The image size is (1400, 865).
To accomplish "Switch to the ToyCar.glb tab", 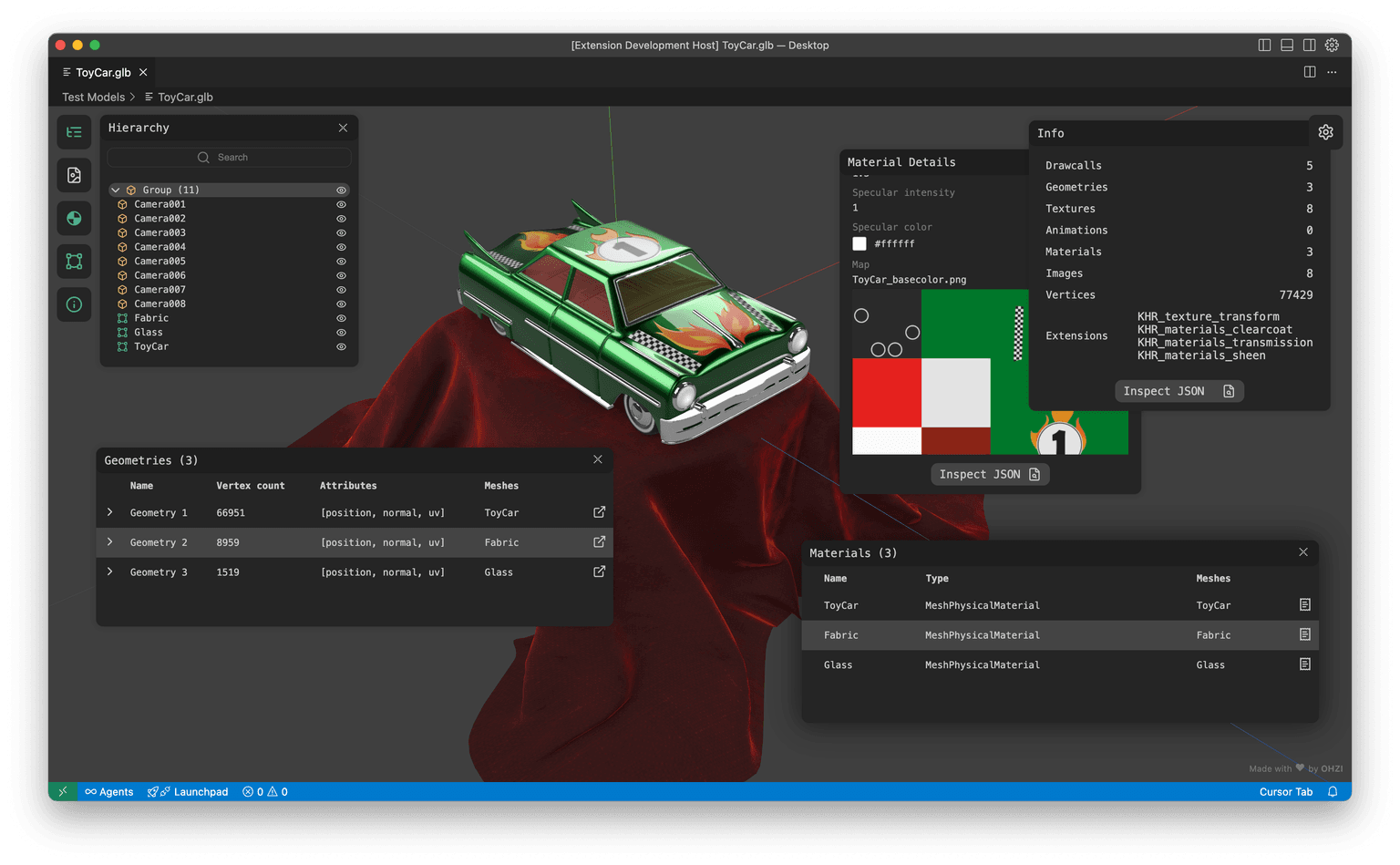I will pyautogui.click(x=102, y=72).
